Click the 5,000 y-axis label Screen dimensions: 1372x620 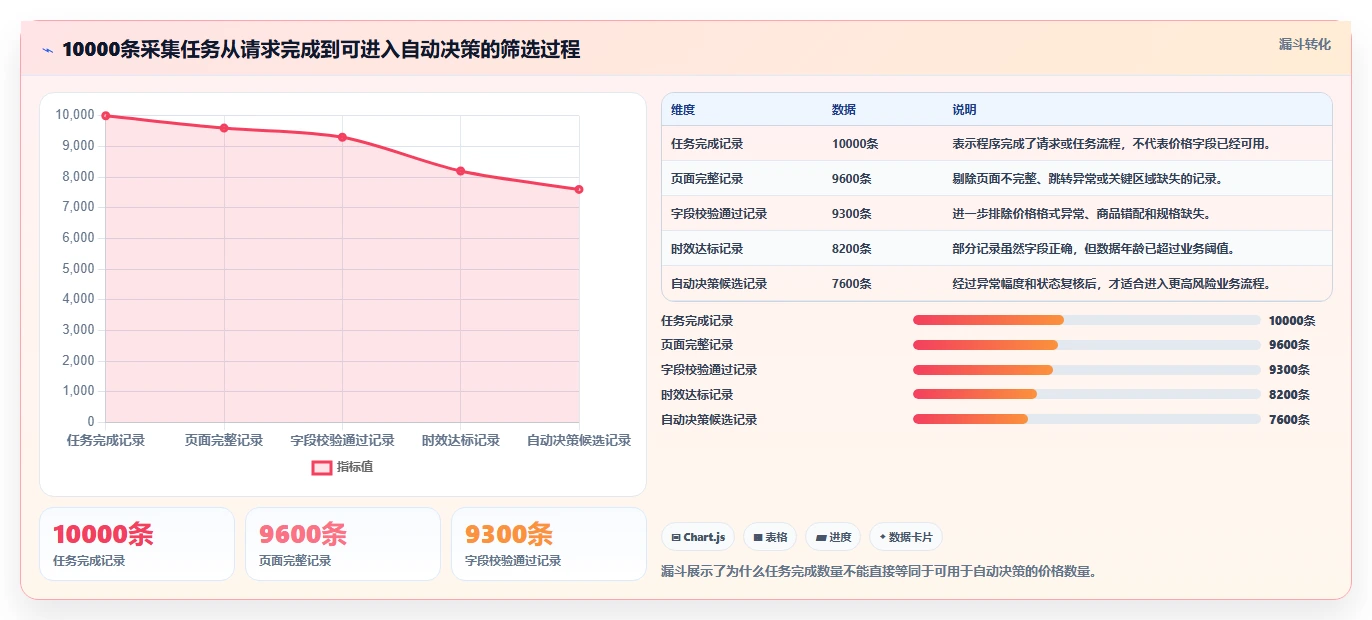coord(78,269)
